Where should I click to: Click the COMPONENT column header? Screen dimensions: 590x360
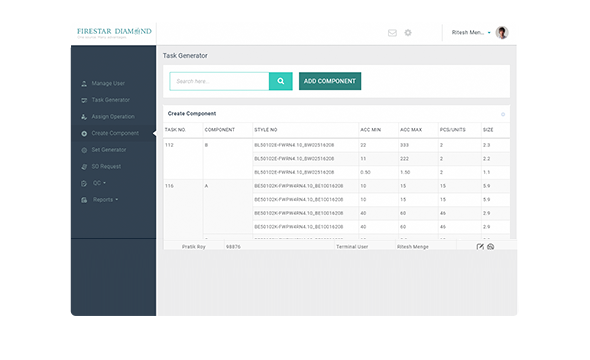[x=220, y=130]
